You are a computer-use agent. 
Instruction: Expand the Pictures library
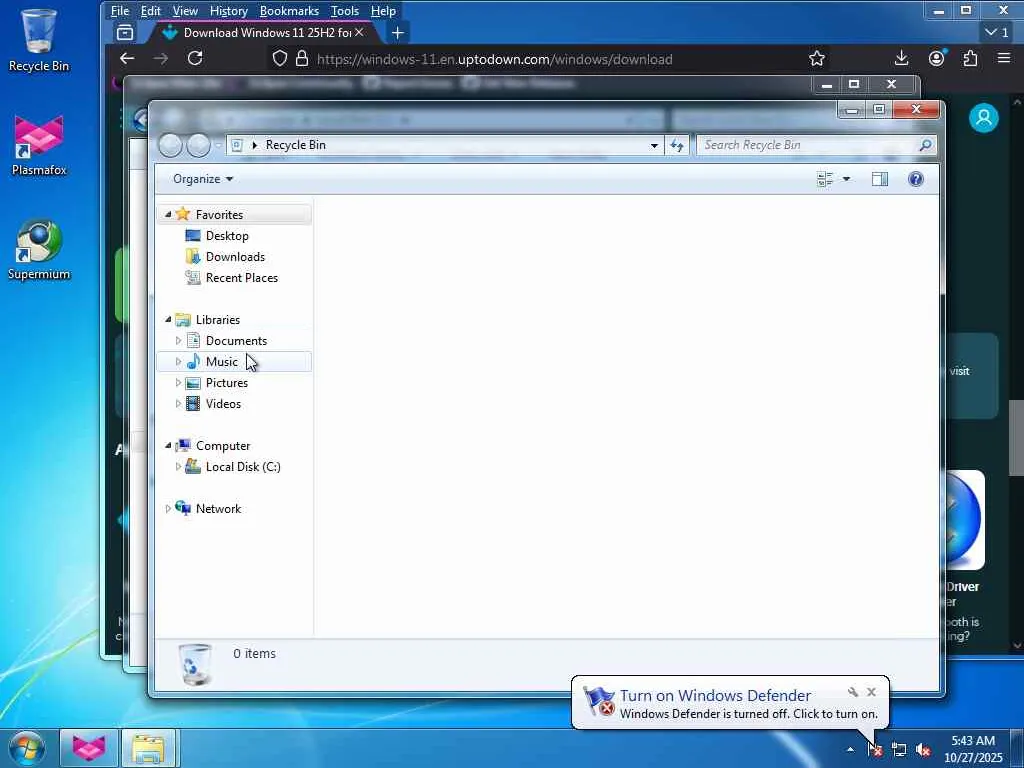point(178,383)
